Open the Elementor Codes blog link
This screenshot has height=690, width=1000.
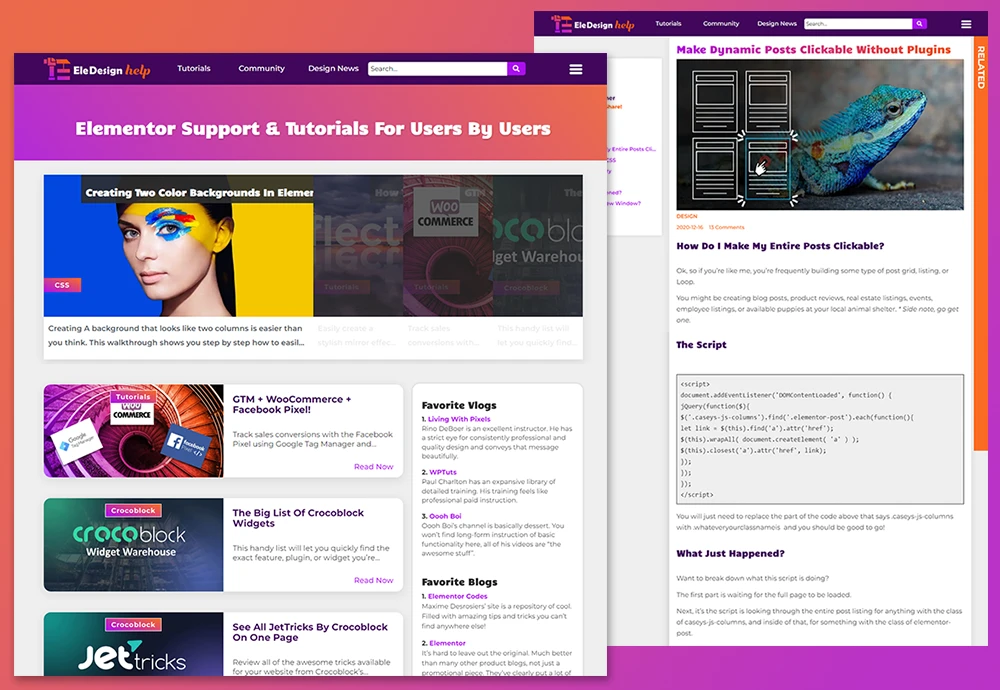click(x=457, y=597)
